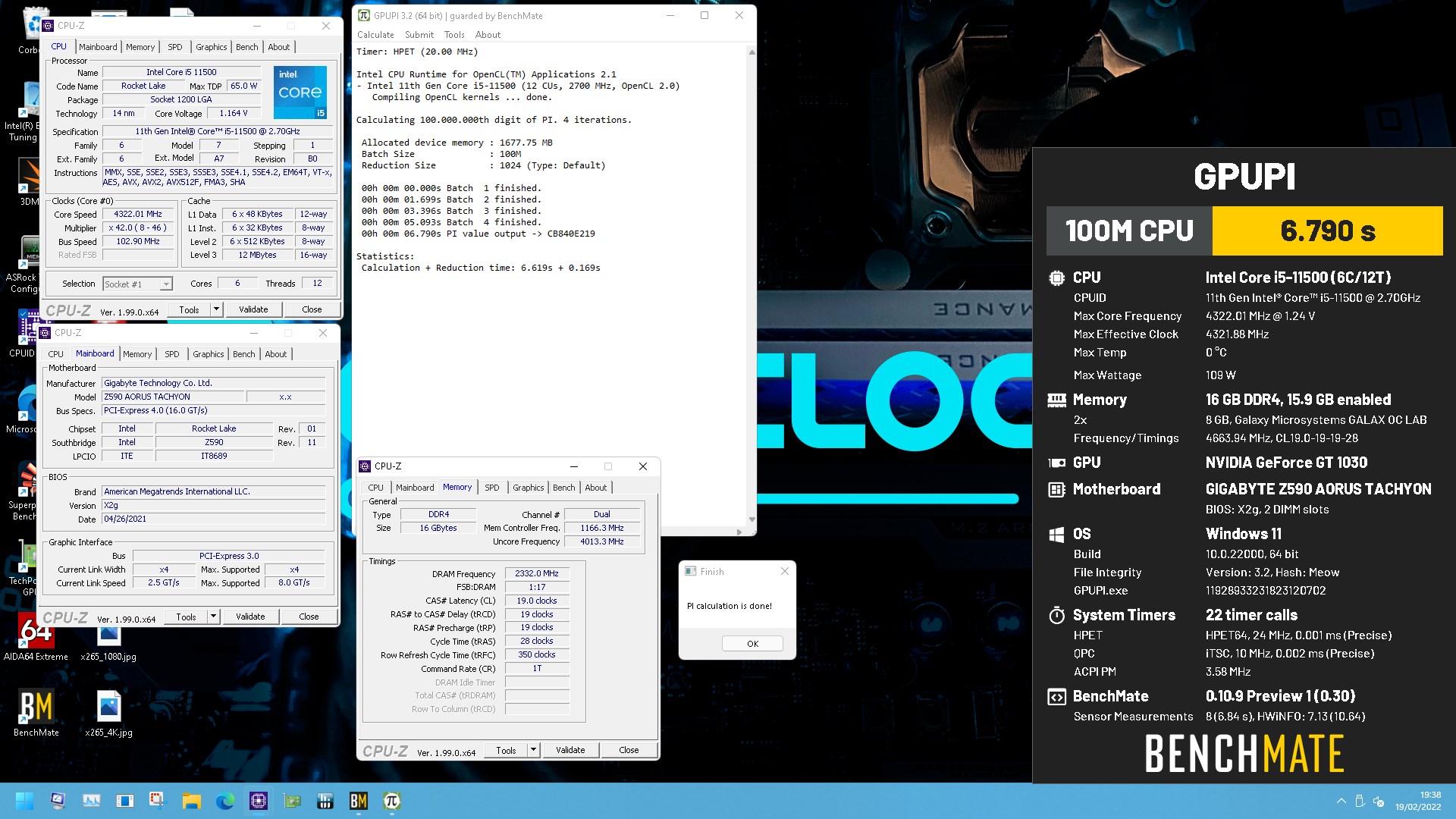The image size is (1456, 819).
Task: Click the blue-white window taskbar icon
Action: point(125,801)
